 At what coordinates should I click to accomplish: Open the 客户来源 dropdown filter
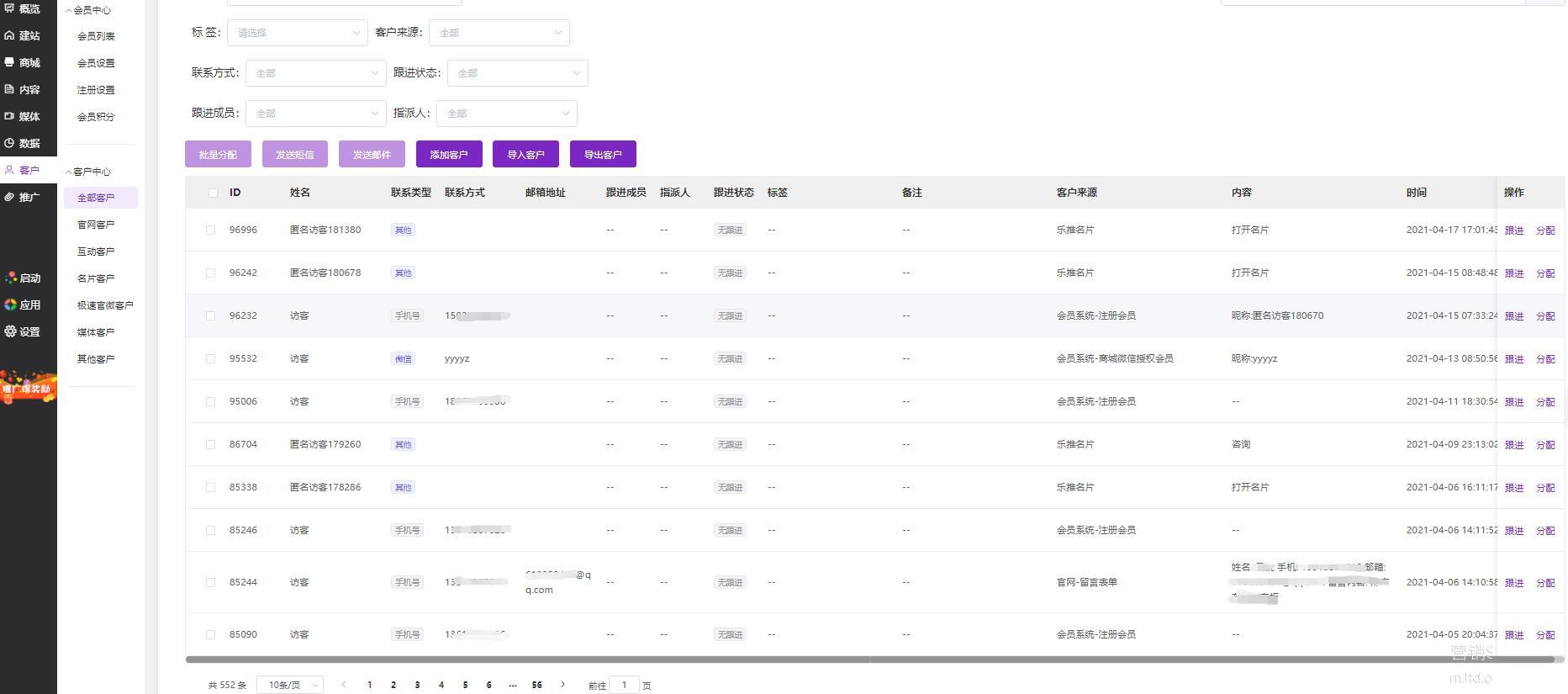coord(499,33)
